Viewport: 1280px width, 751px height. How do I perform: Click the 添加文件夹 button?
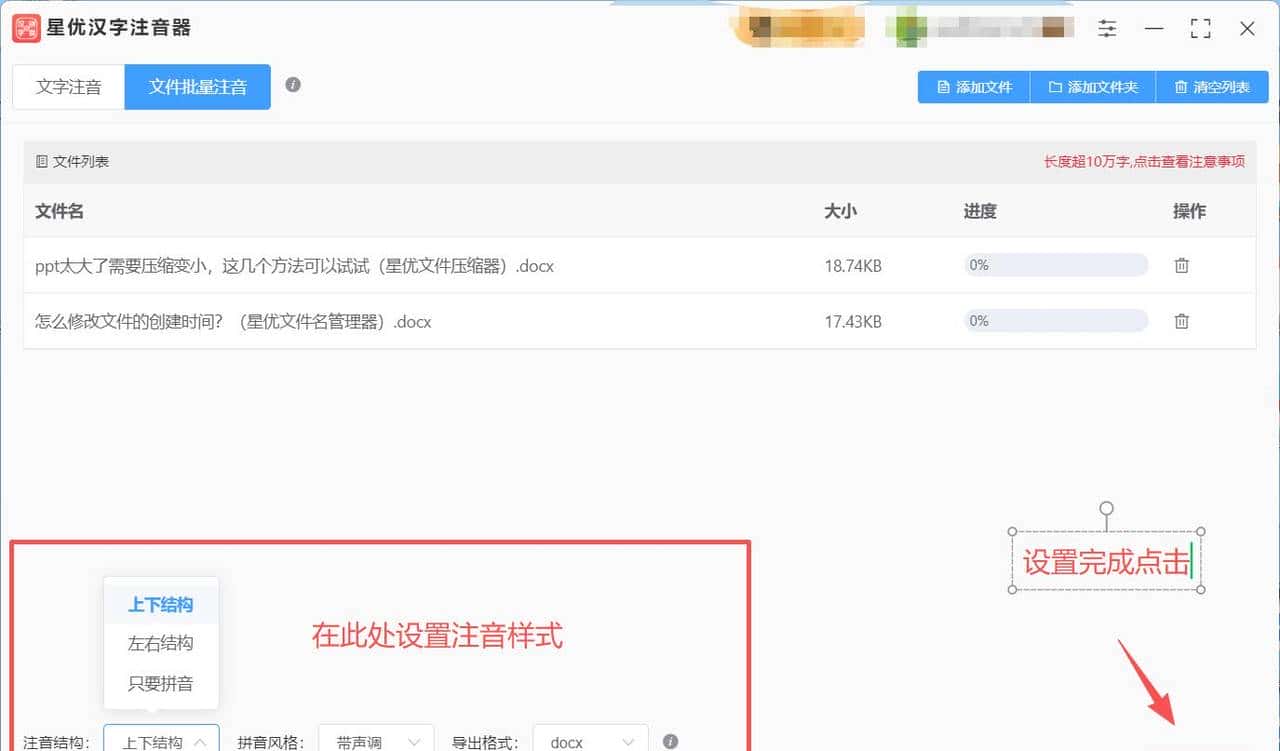click(x=1093, y=87)
